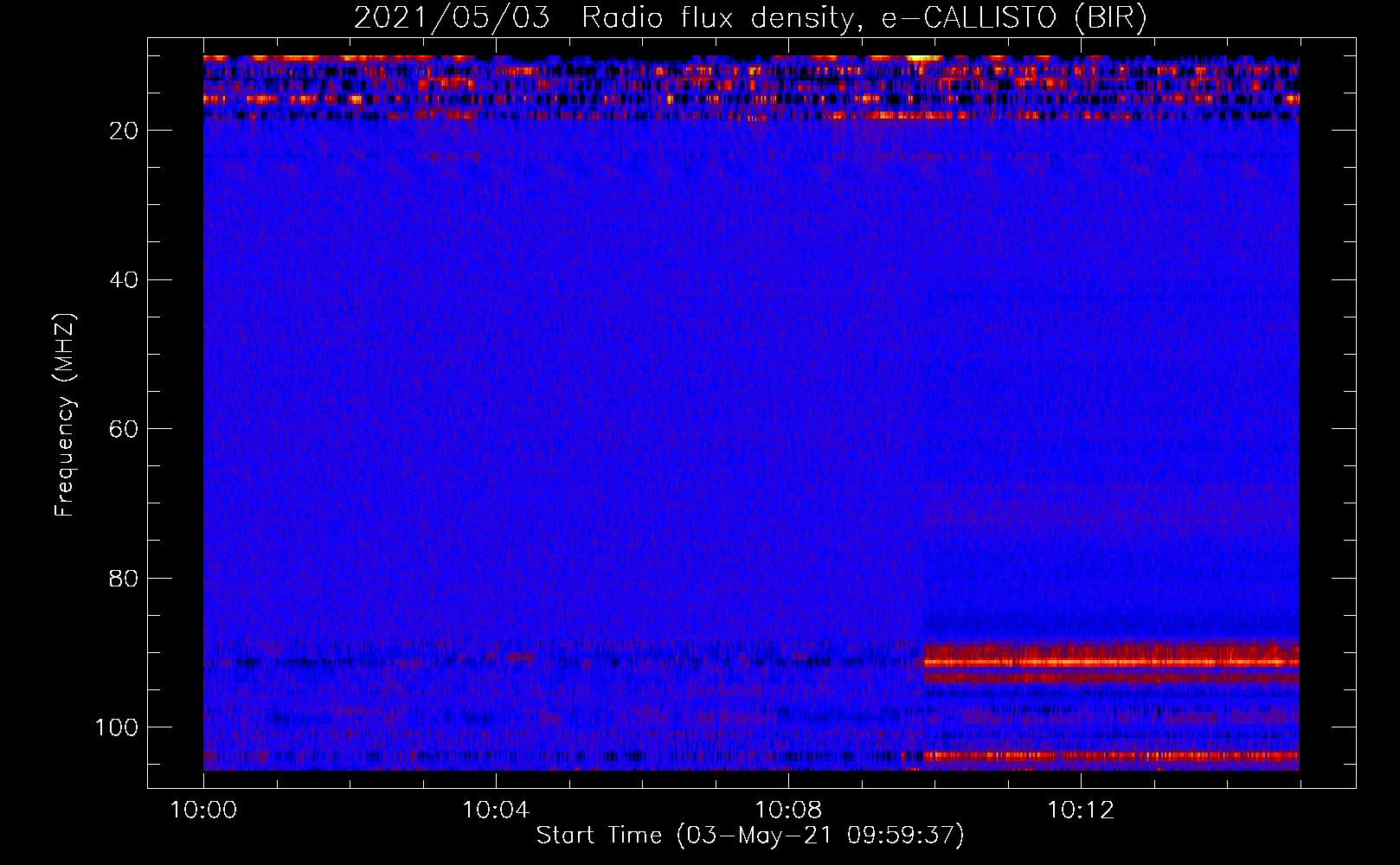The width and height of the screenshot is (1400, 865).
Task: Click the '10:12' time tick label
Action: (1080, 810)
